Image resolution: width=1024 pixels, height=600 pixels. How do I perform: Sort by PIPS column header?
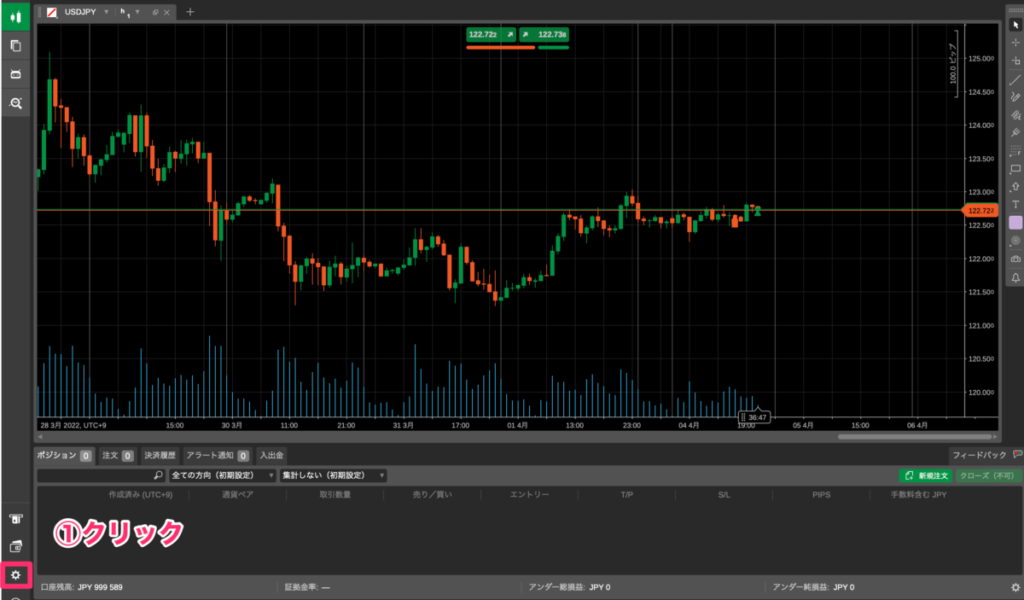pos(822,495)
